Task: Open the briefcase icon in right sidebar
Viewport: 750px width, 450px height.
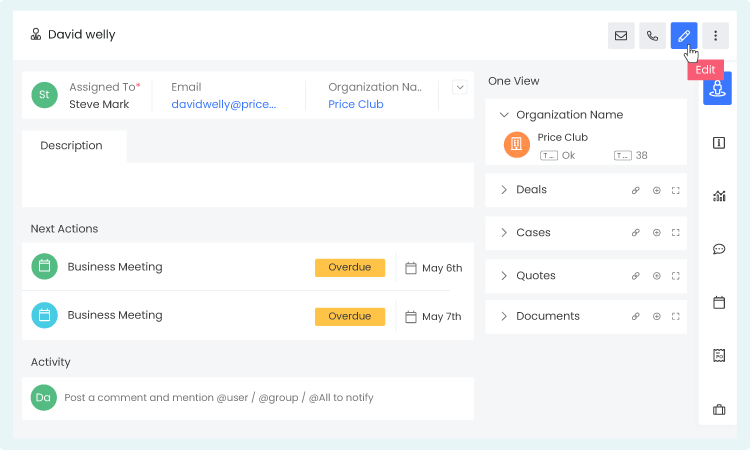Action: pyautogui.click(x=718, y=409)
